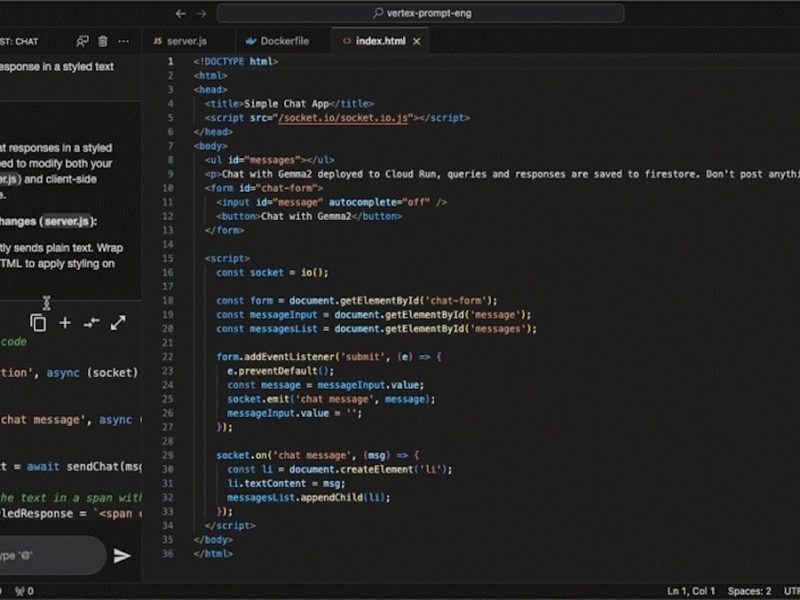Click line number 1 in gutter
This screenshot has height=600, width=800.
coord(170,62)
